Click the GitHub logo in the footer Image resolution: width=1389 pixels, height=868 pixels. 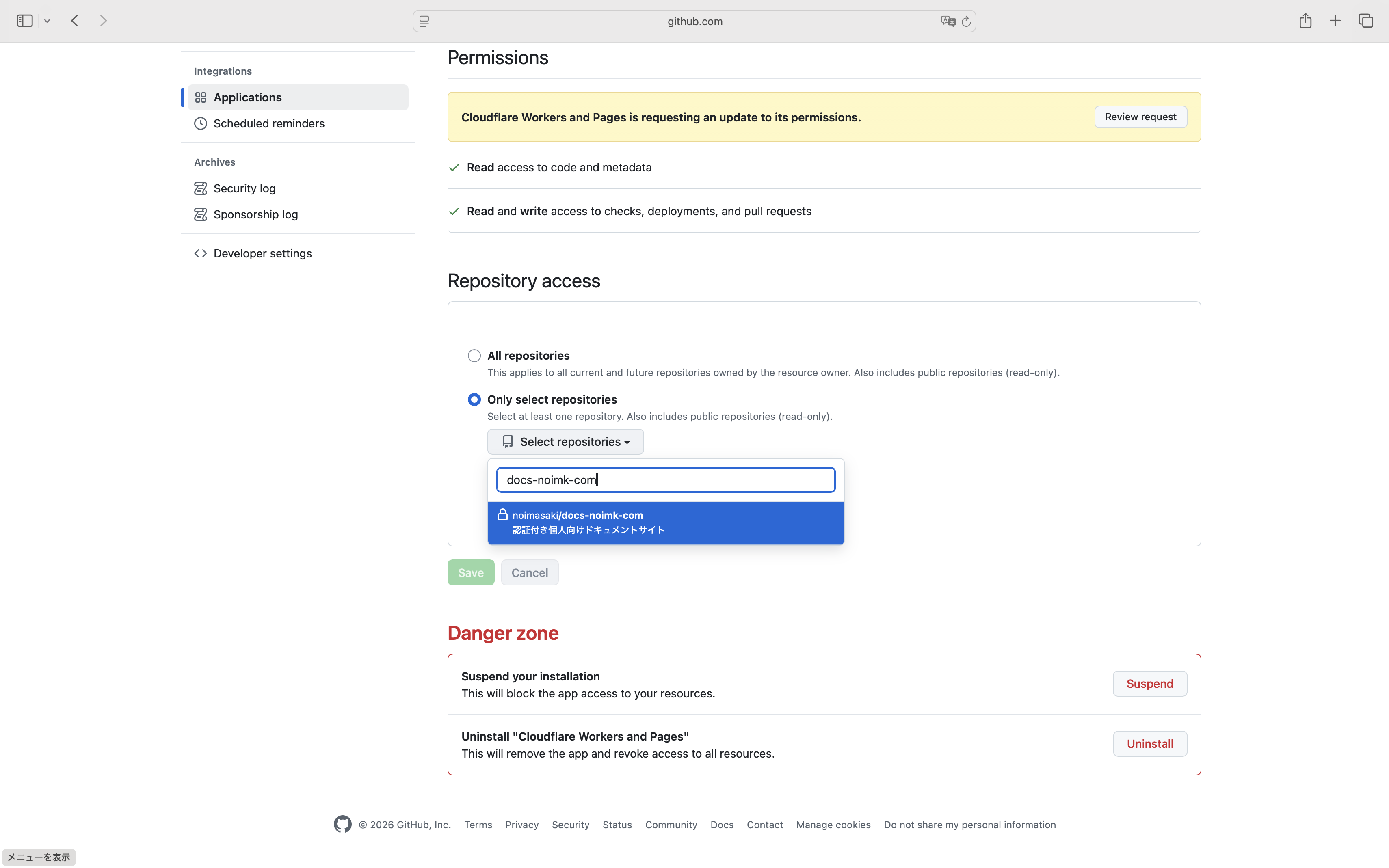point(343,824)
